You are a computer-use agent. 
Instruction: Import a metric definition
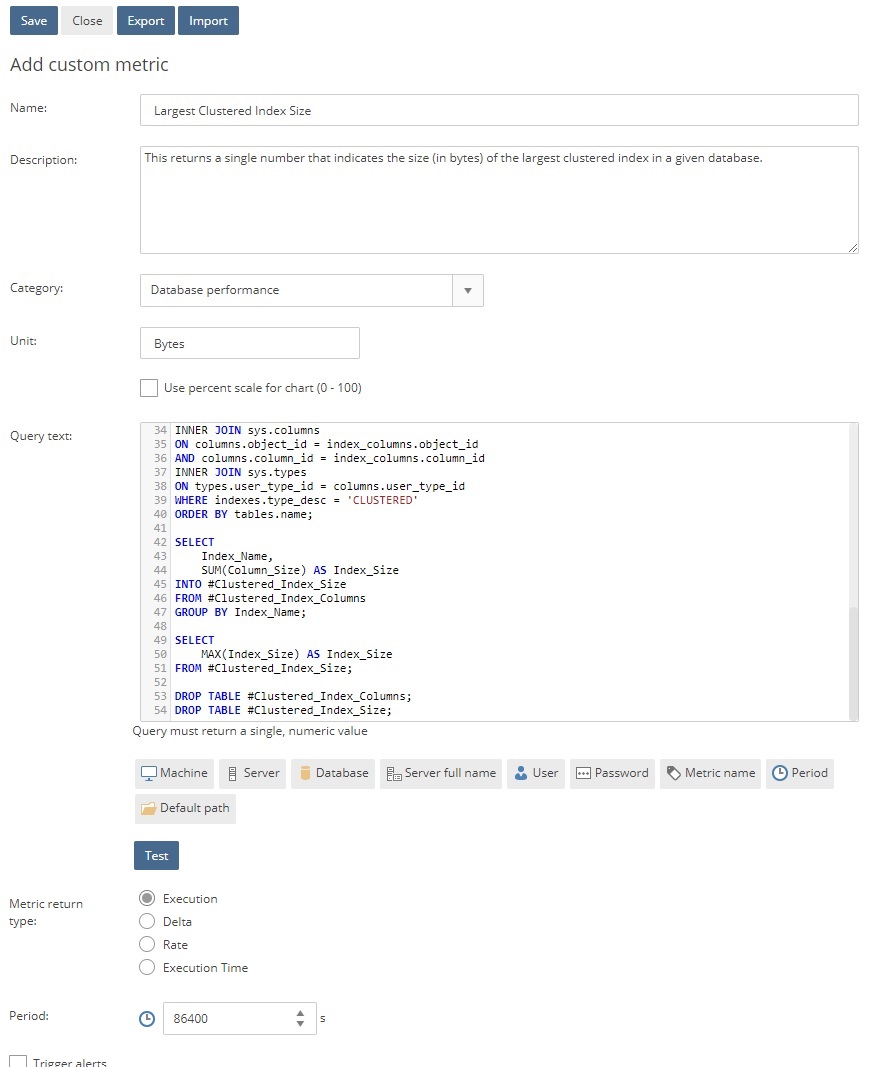[x=208, y=20]
